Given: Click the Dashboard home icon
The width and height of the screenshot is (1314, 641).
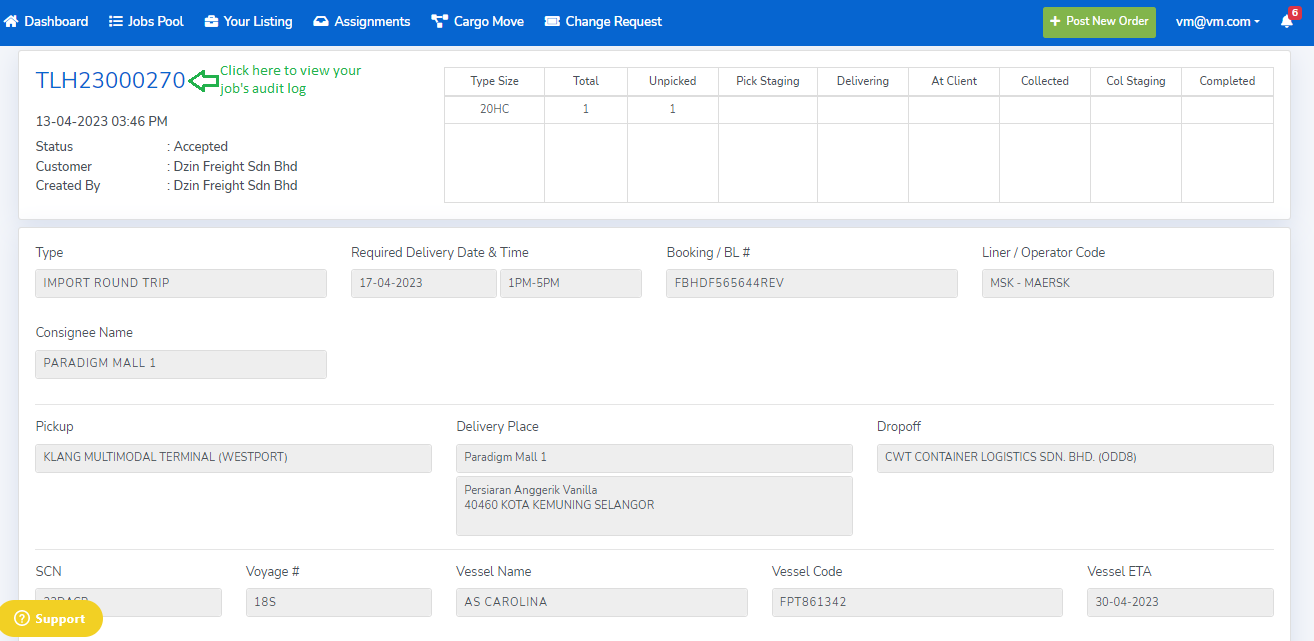Looking at the screenshot, I should pos(12,21).
